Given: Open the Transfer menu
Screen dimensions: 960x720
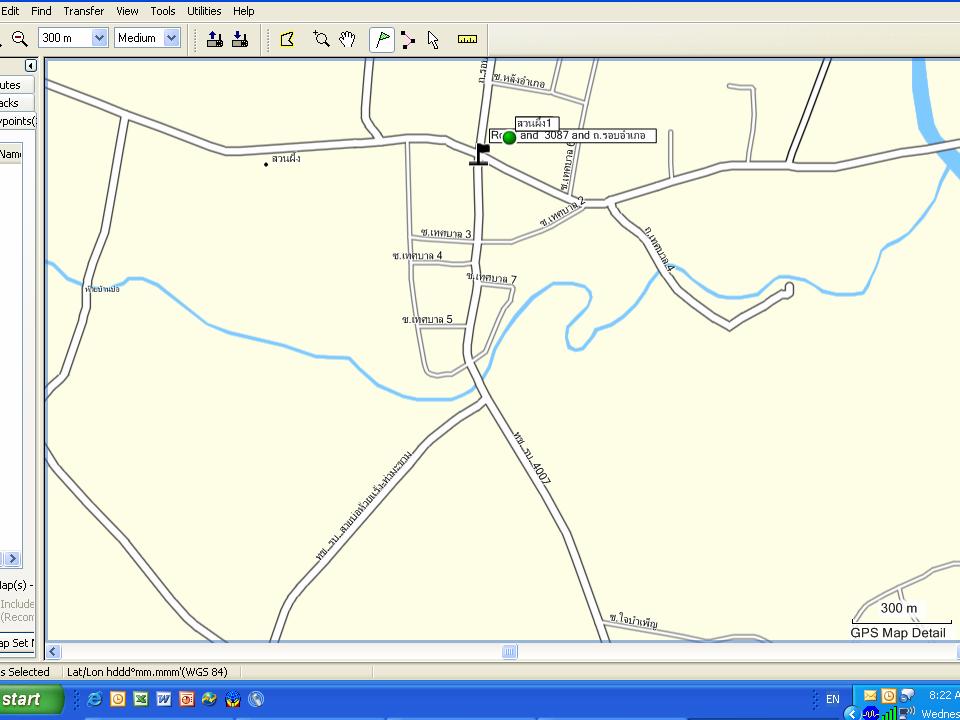Looking at the screenshot, I should [x=83, y=11].
